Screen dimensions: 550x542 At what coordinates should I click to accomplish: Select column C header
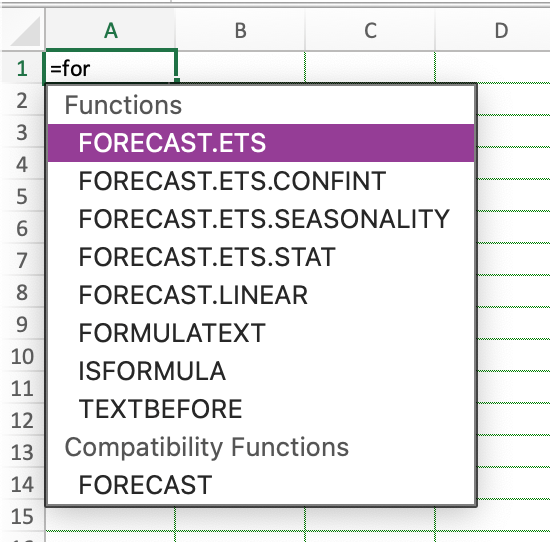click(x=370, y=31)
